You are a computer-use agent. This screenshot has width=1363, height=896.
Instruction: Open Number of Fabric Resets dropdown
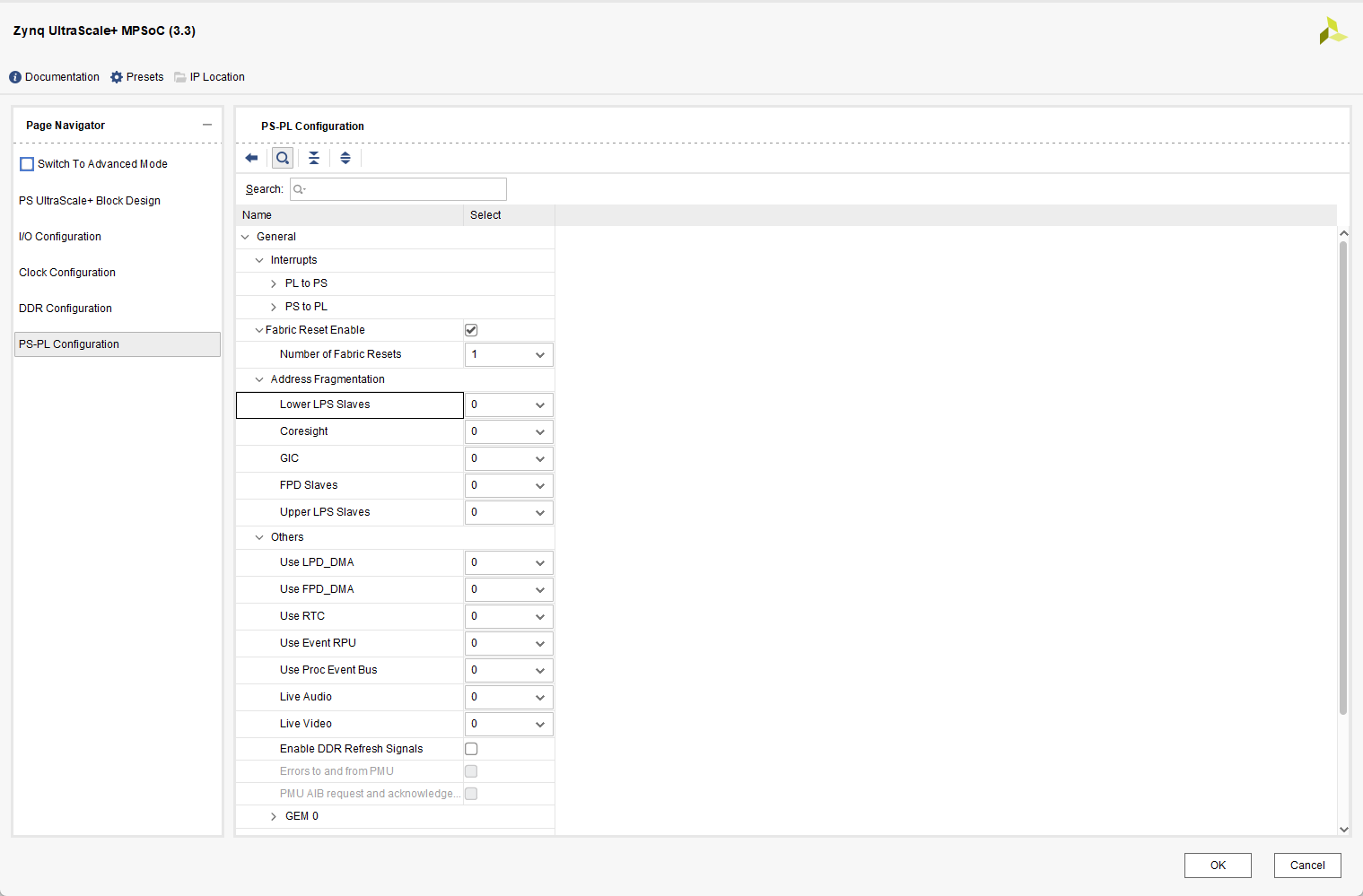pos(509,354)
